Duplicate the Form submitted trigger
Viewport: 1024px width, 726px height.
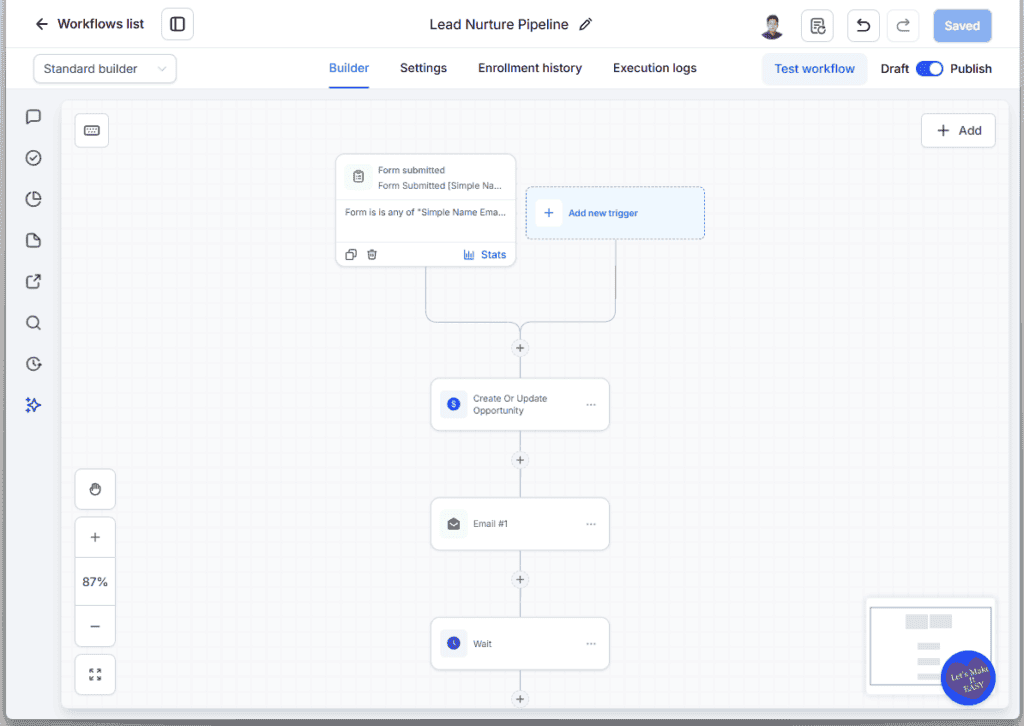click(351, 255)
